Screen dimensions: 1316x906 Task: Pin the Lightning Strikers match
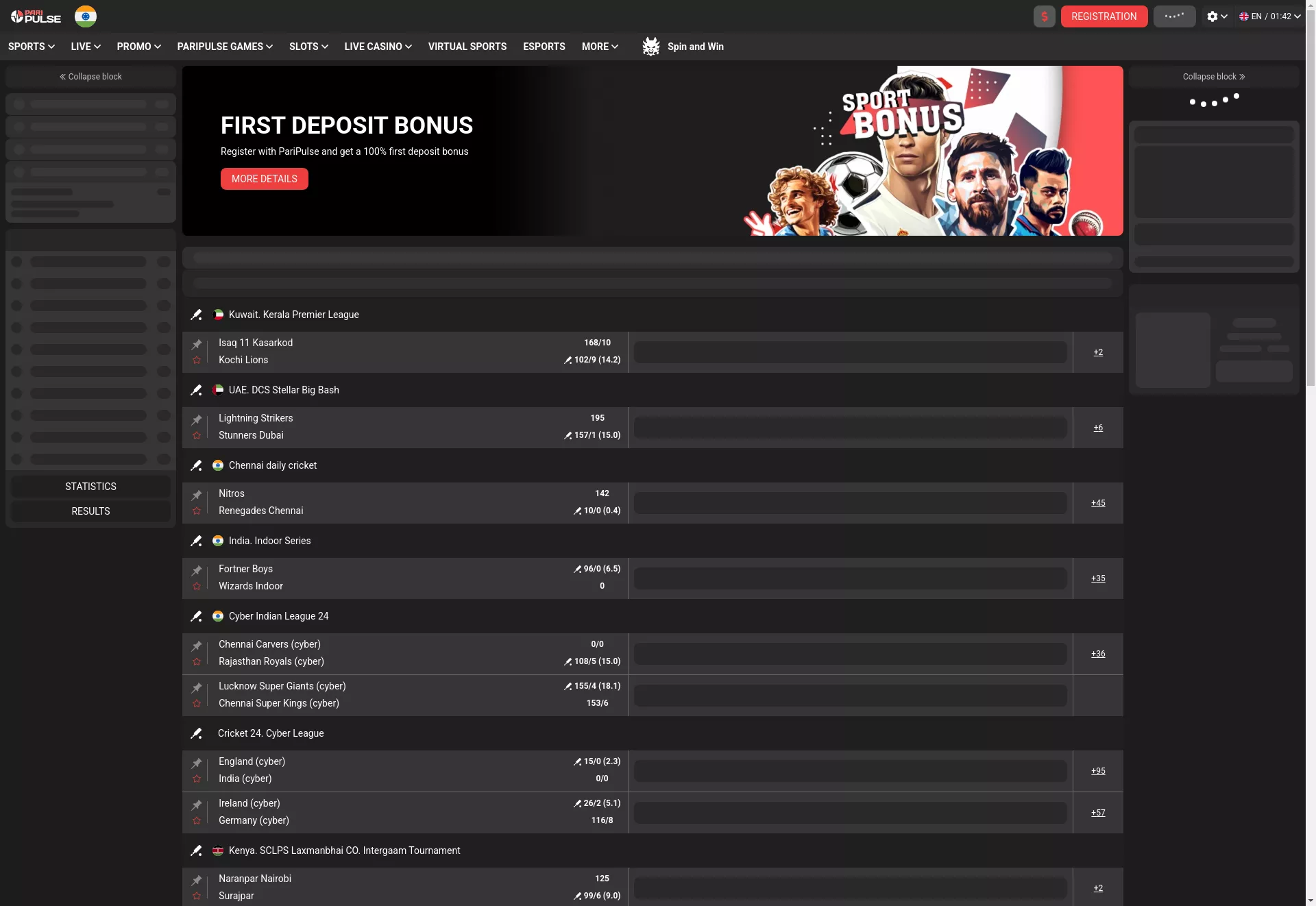(197, 419)
